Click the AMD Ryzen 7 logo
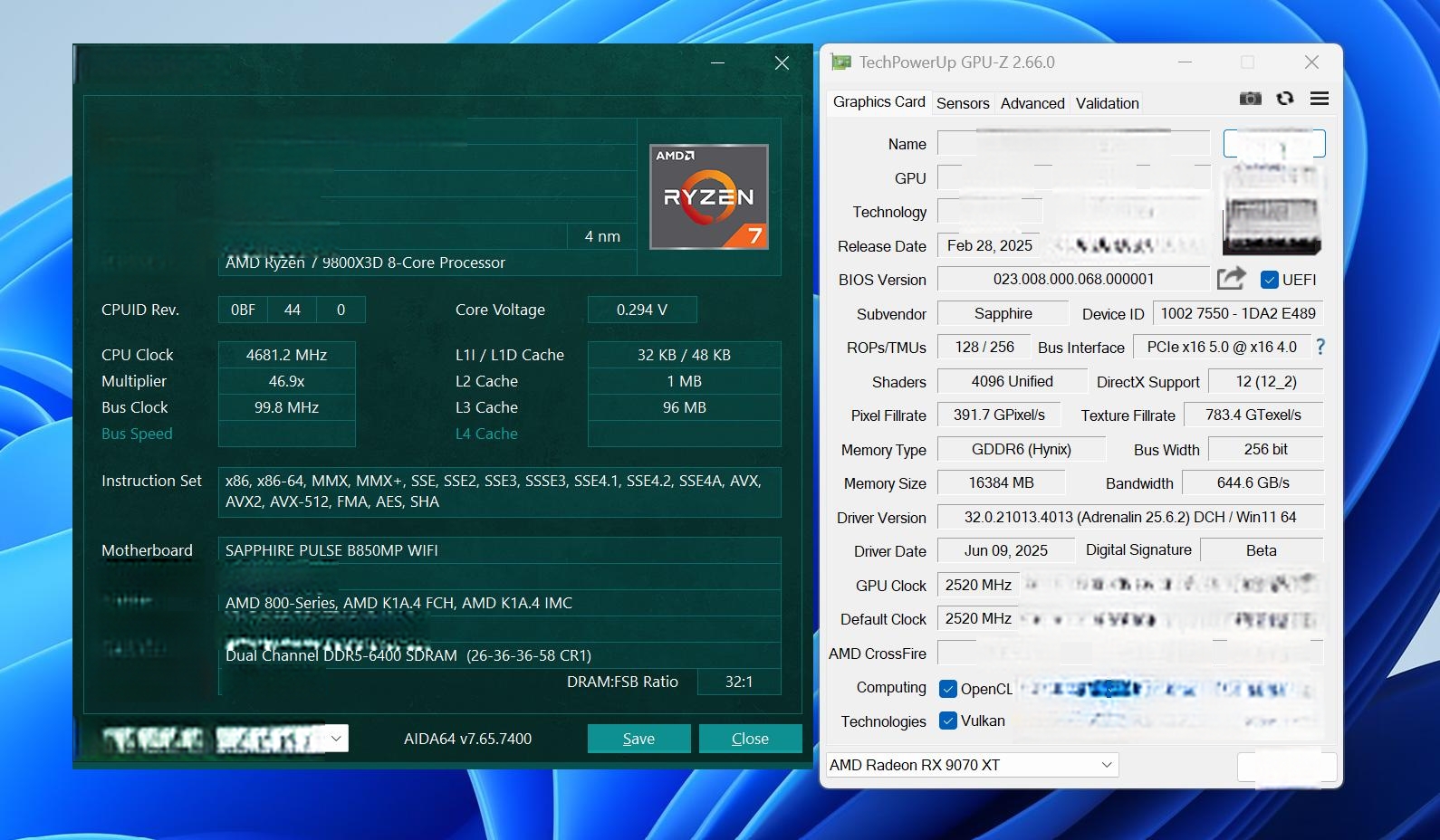The height and width of the screenshot is (840, 1440). coord(709,197)
